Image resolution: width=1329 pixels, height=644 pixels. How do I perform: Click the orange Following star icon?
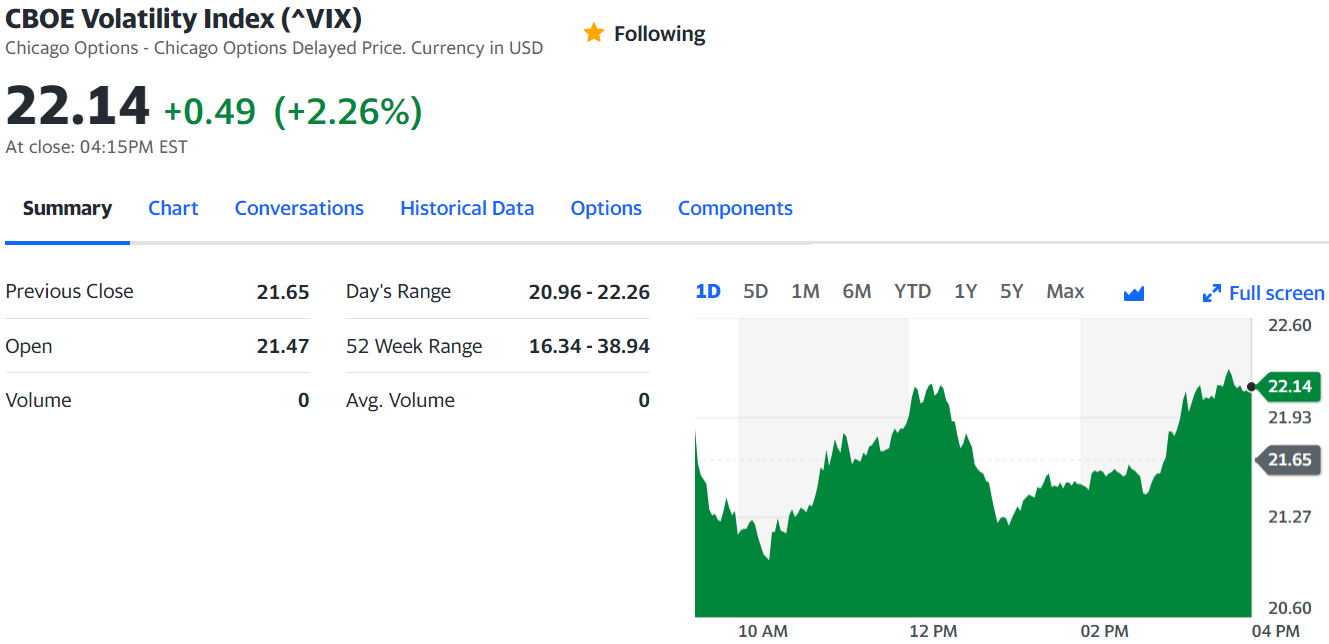click(594, 33)
